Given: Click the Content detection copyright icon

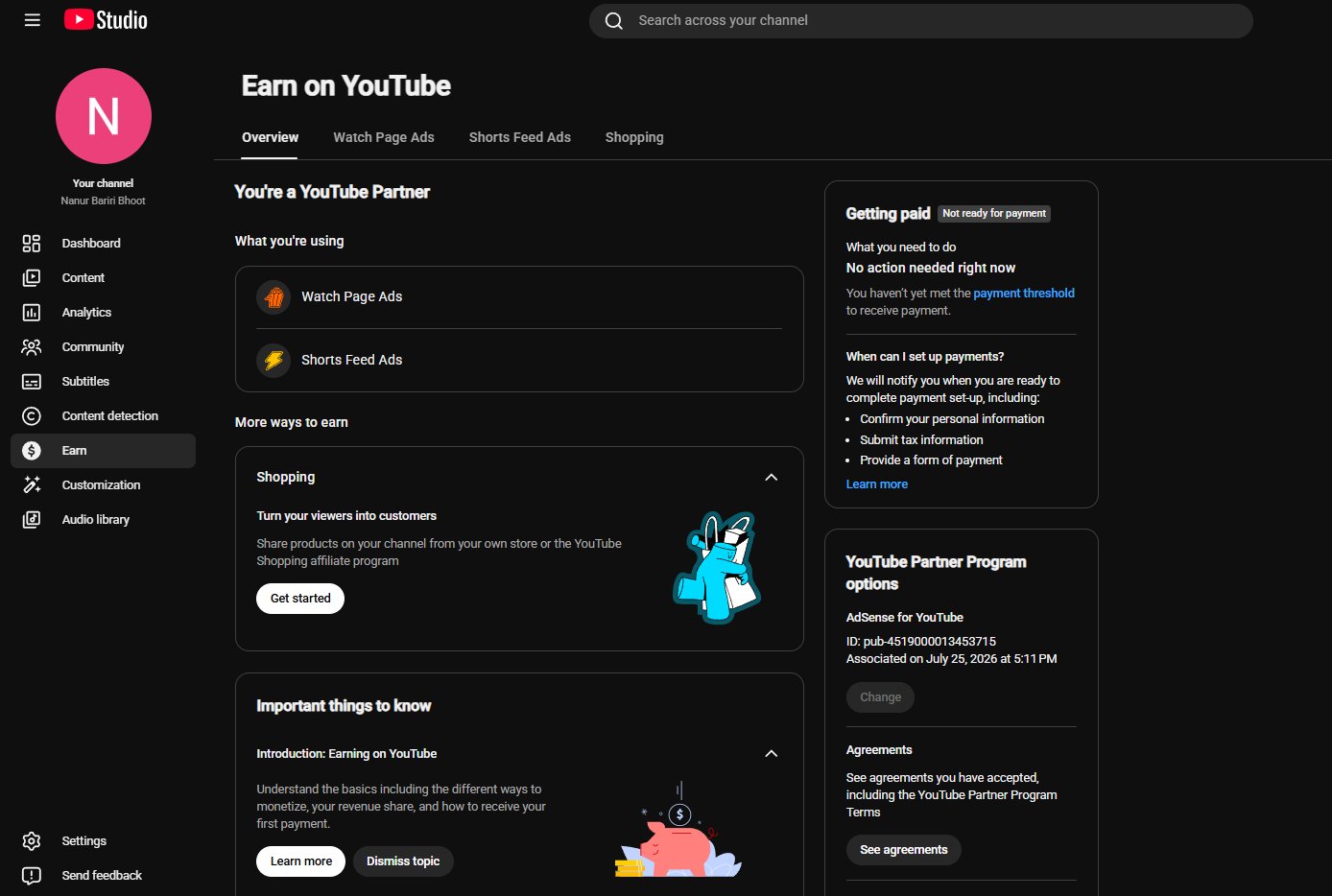Looking at the screenshot, I should coord(32,416).
